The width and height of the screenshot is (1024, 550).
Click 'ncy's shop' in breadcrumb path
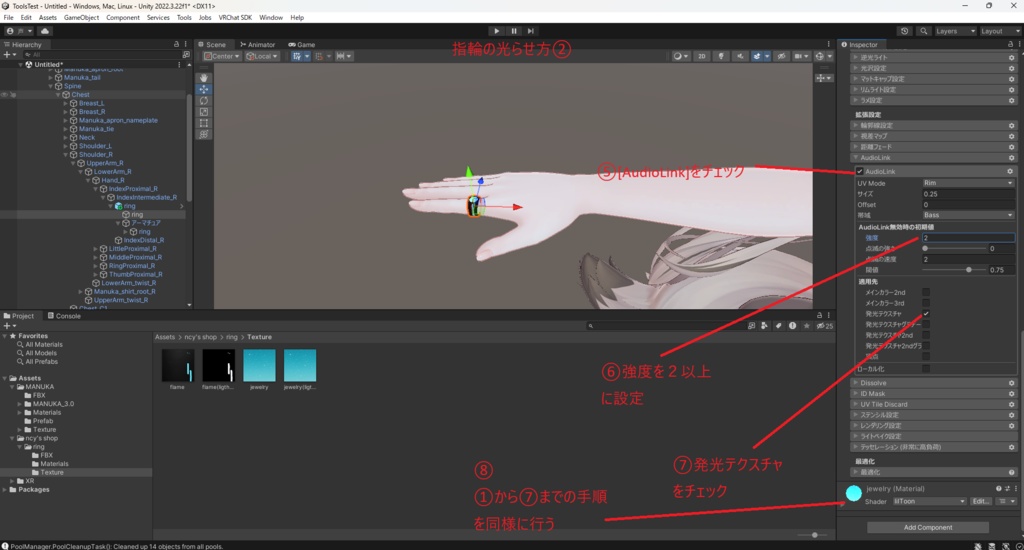[200, 337]
